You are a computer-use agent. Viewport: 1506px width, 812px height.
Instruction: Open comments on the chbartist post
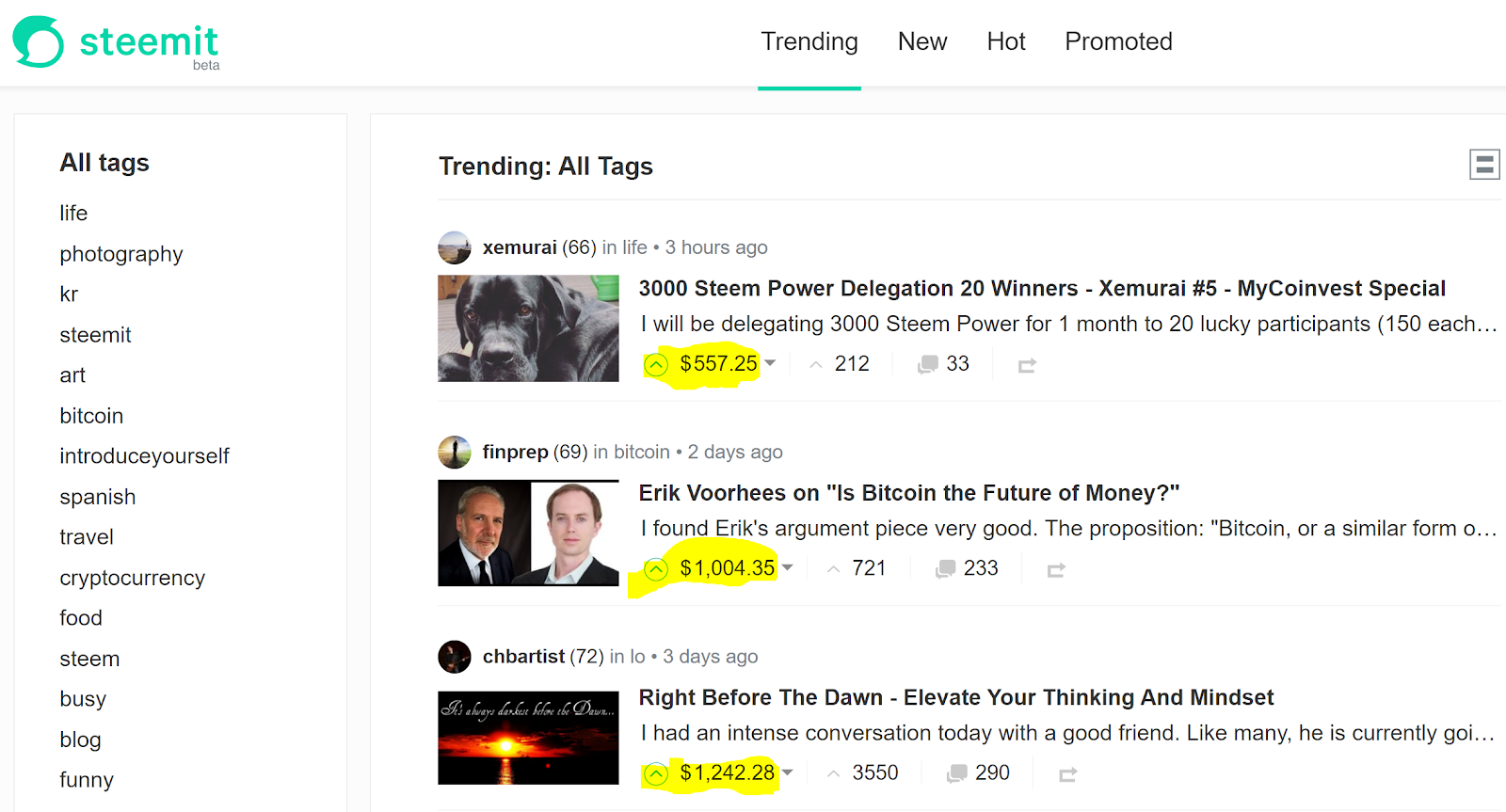979,773
